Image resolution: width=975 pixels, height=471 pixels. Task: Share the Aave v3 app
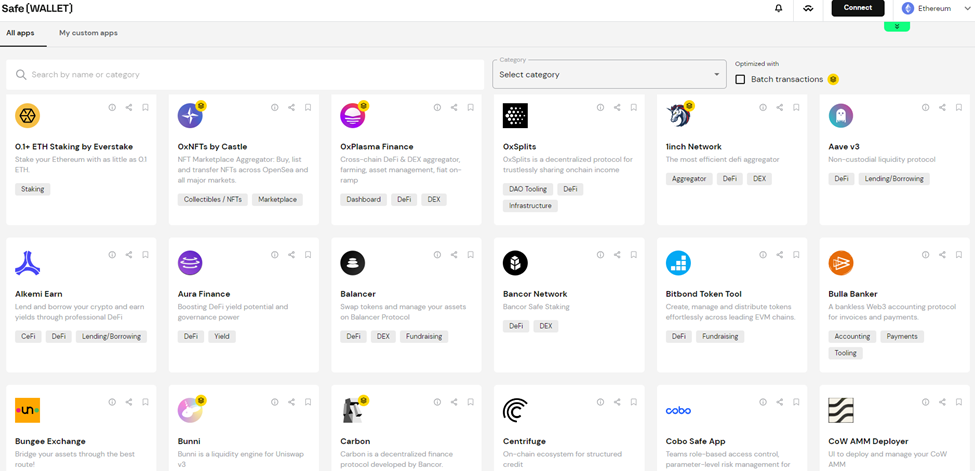[x=943, y=108]
